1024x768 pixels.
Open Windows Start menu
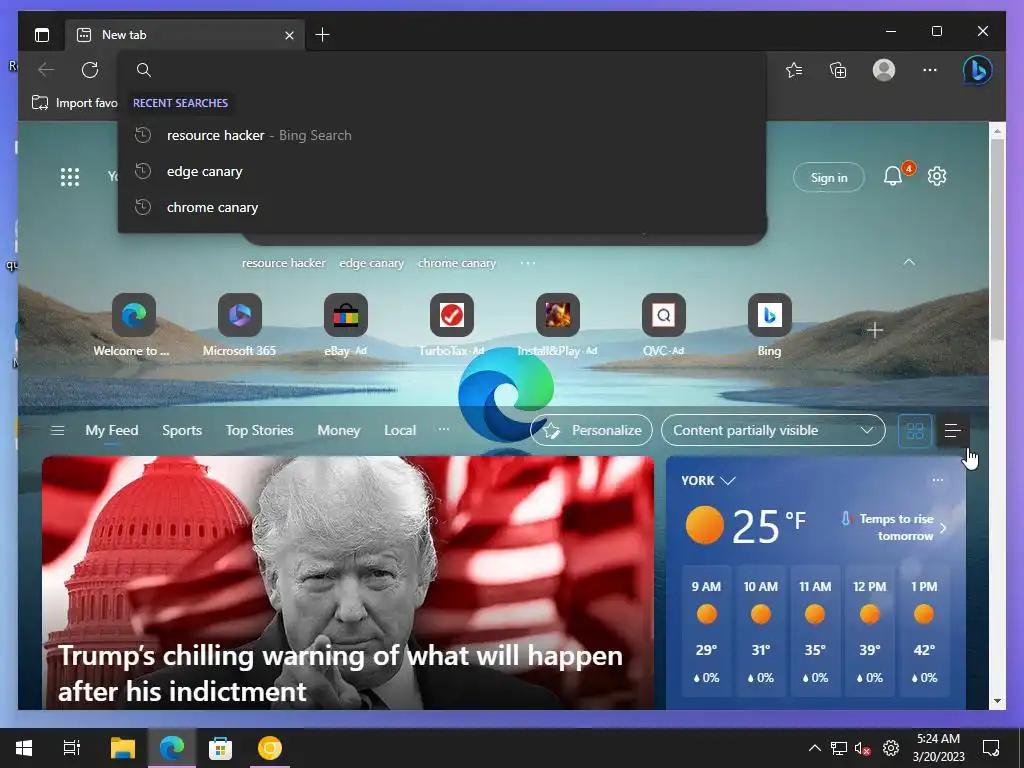24,748
